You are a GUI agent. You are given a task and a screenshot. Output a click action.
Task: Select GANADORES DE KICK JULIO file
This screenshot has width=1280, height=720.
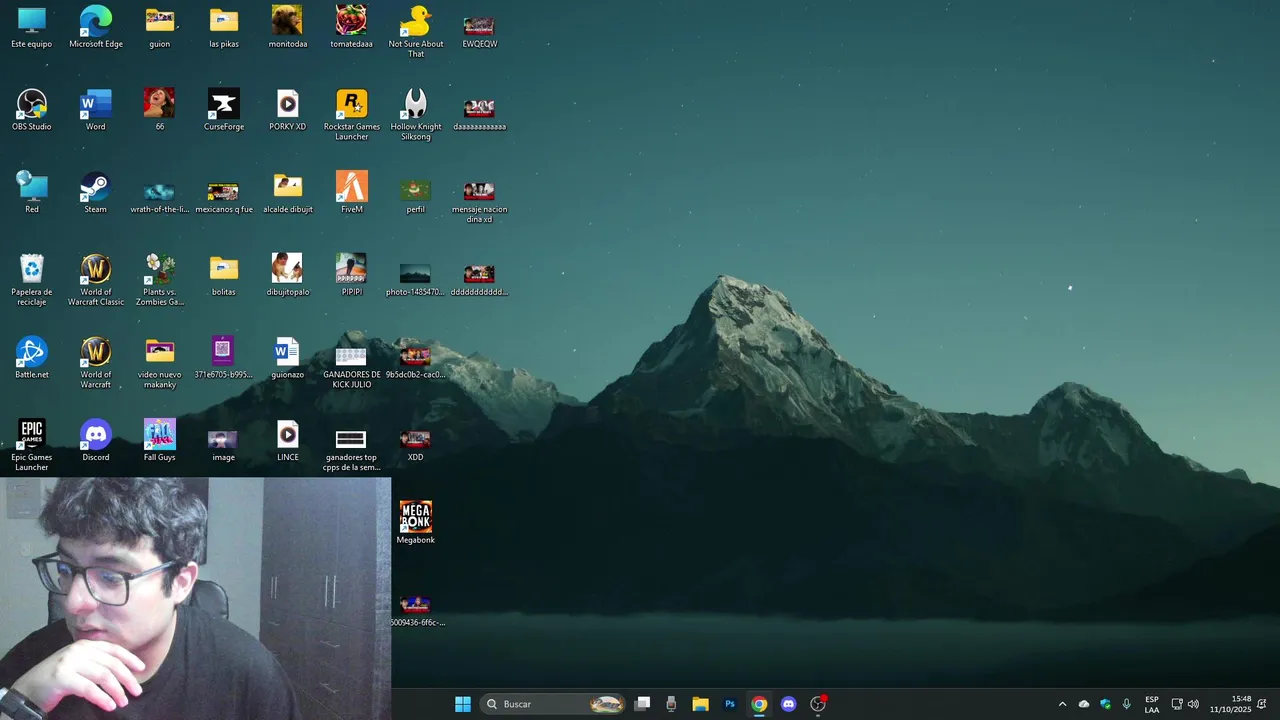pyautogui.click(x=351, y=367)
